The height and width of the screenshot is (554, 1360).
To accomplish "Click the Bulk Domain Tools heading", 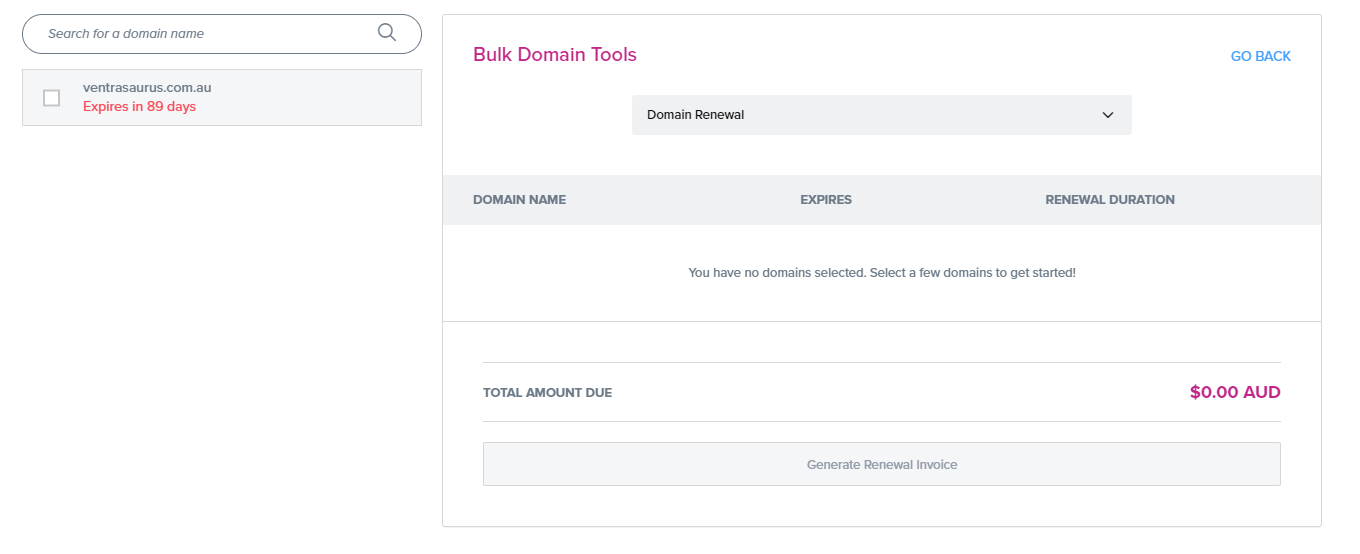I will [x=555, y=55].
